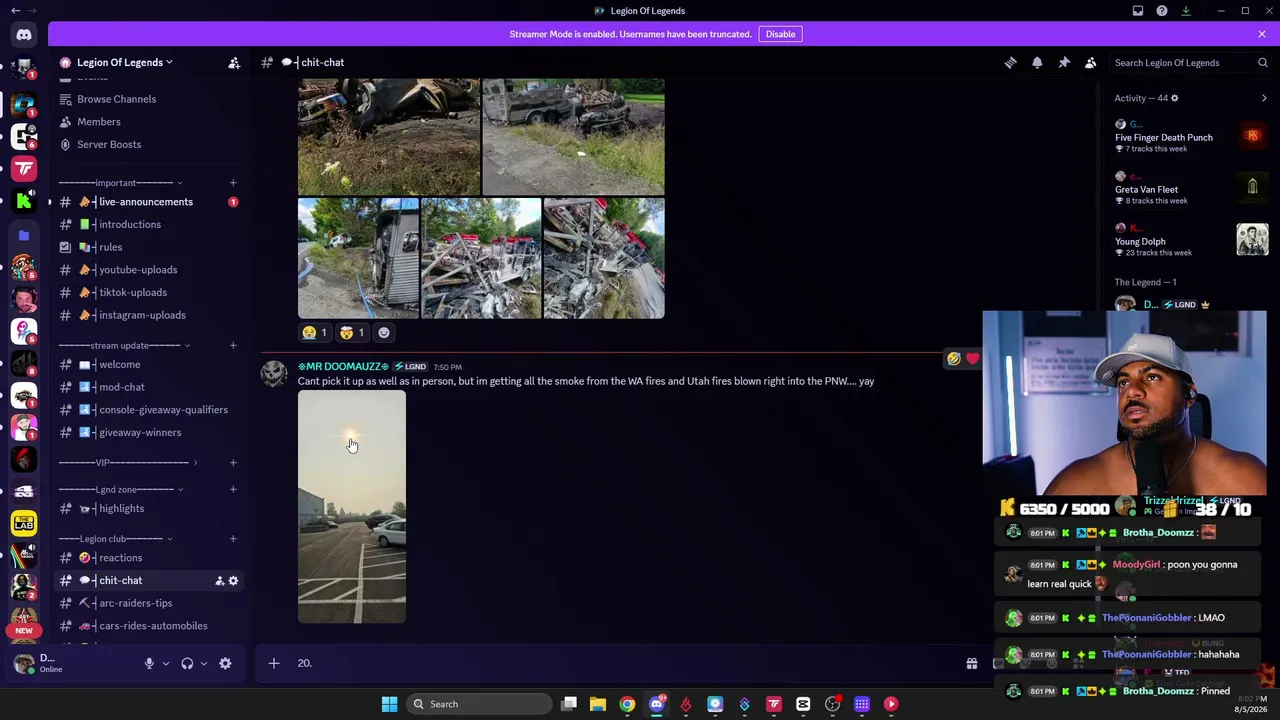
Task: Open THE LAB yellow server icon
Action: point(24,523)
